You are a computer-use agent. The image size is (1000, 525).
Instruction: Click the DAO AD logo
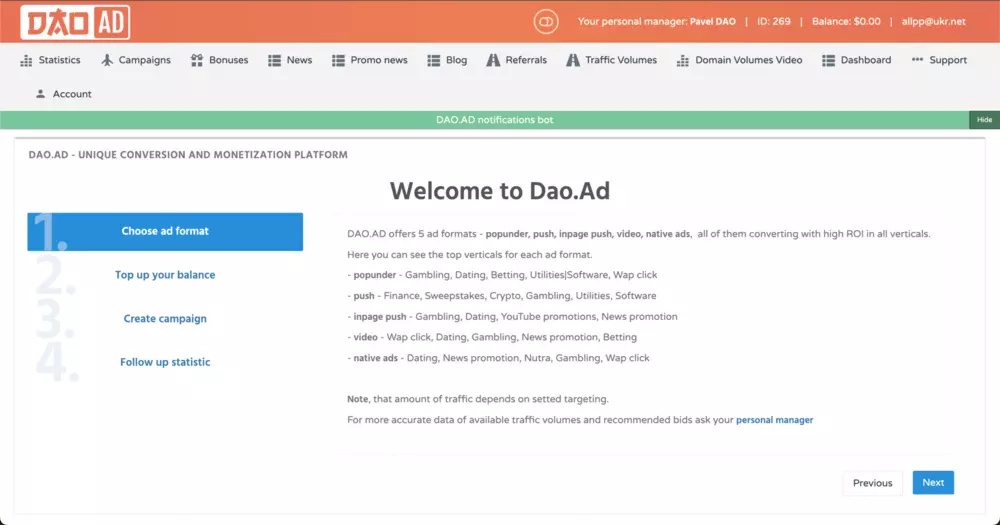(x=75, y=22)
